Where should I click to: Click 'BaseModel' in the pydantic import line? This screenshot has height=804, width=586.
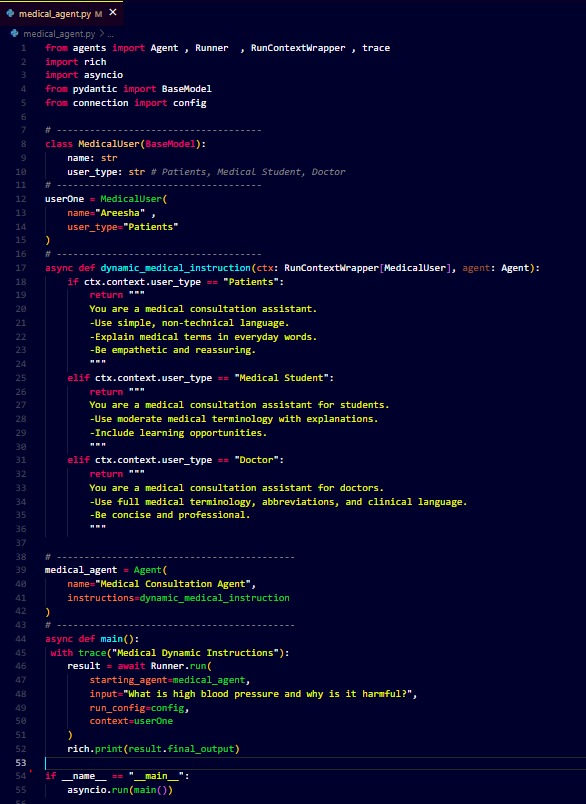tap(186, 89)
